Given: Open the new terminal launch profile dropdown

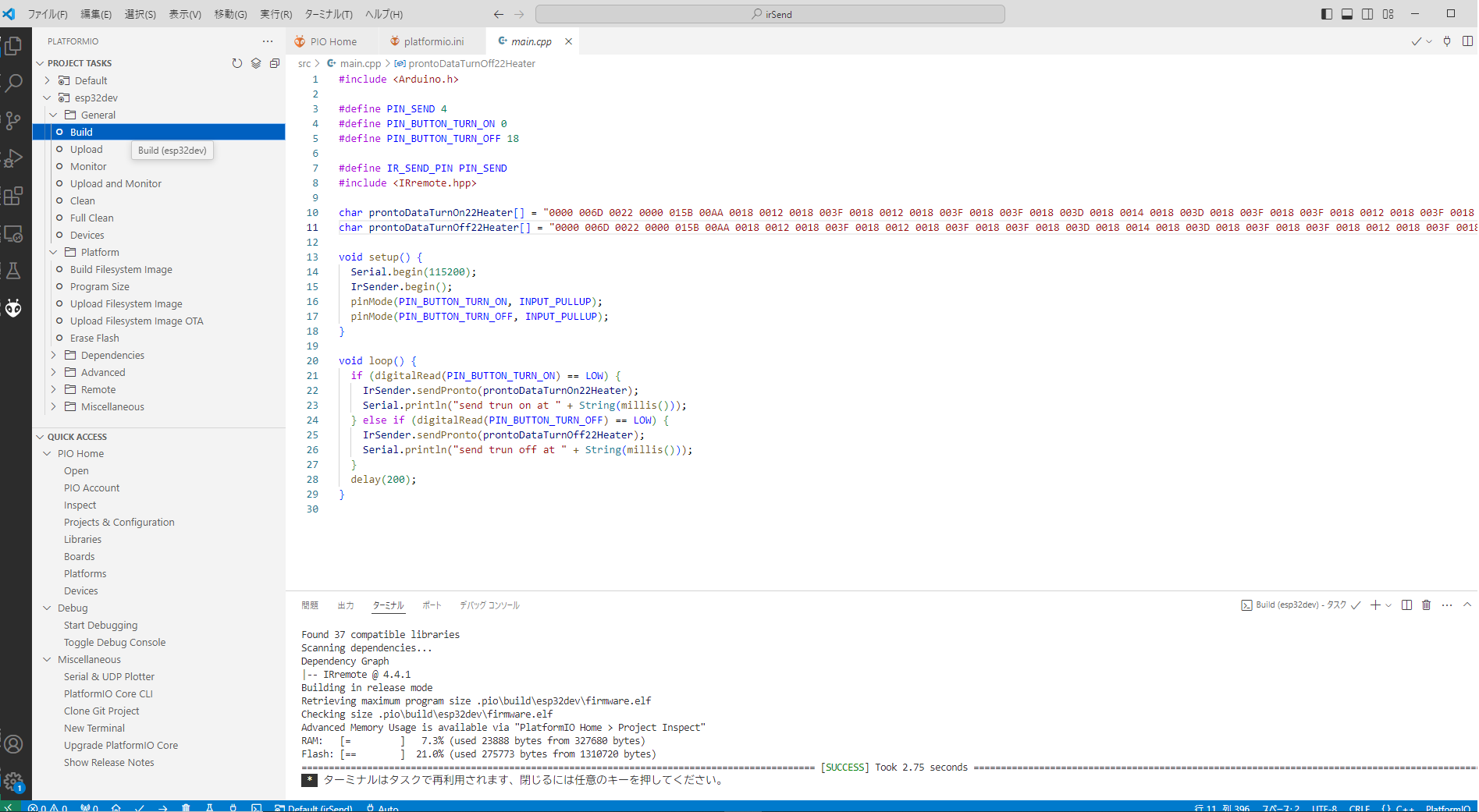Looking at the screenshot, I should tap(1388, 605).
